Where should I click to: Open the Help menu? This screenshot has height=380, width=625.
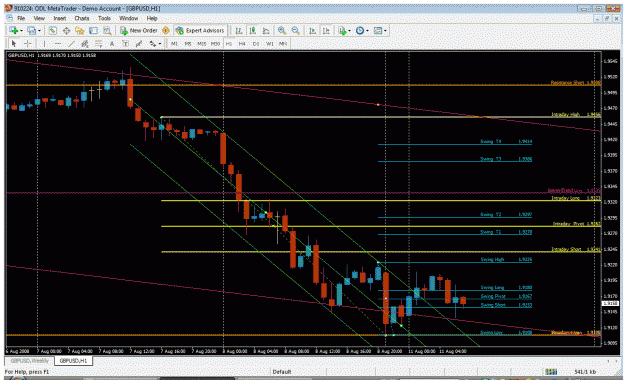(x=152, y=18)
